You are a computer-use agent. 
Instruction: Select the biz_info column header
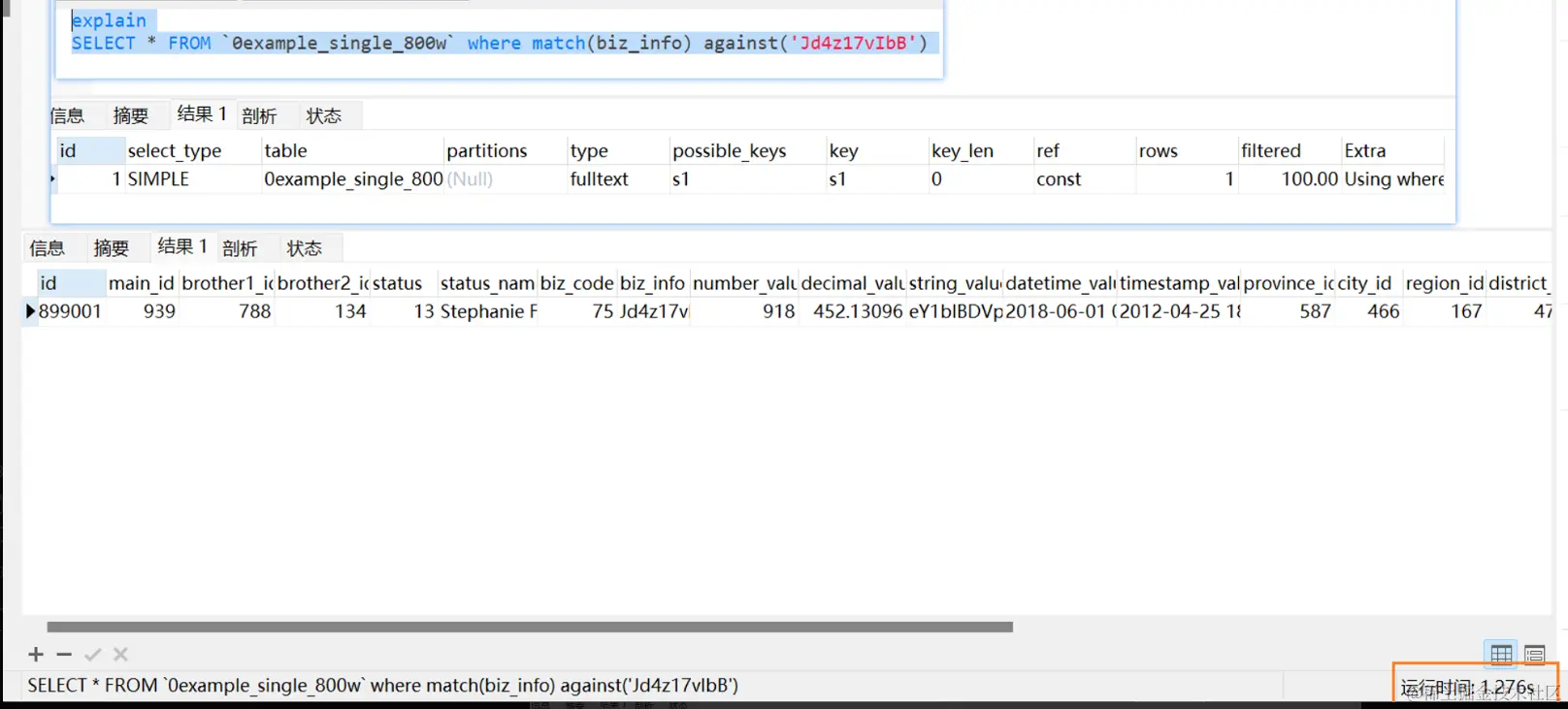point(653,283)
